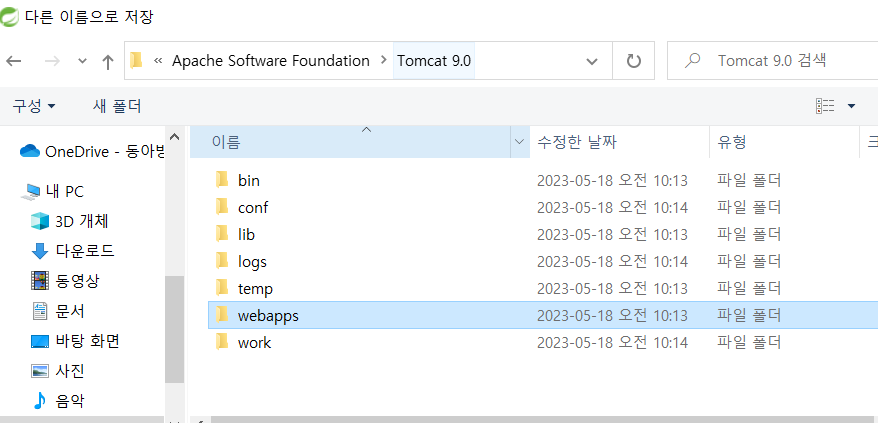
Task: Select the temp folder icon
Action: (x=222, y=288)
